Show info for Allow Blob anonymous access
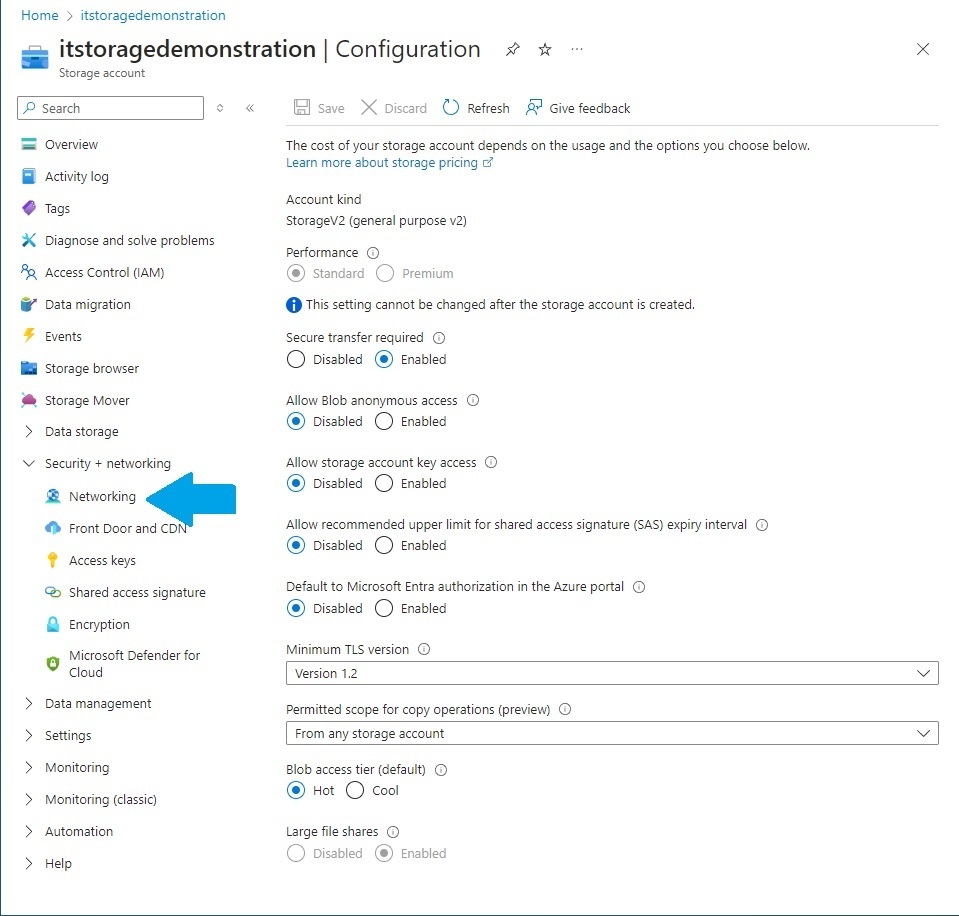Image resolution: width=959 pixels, height=916 pixels. click(x=473, y=400)
